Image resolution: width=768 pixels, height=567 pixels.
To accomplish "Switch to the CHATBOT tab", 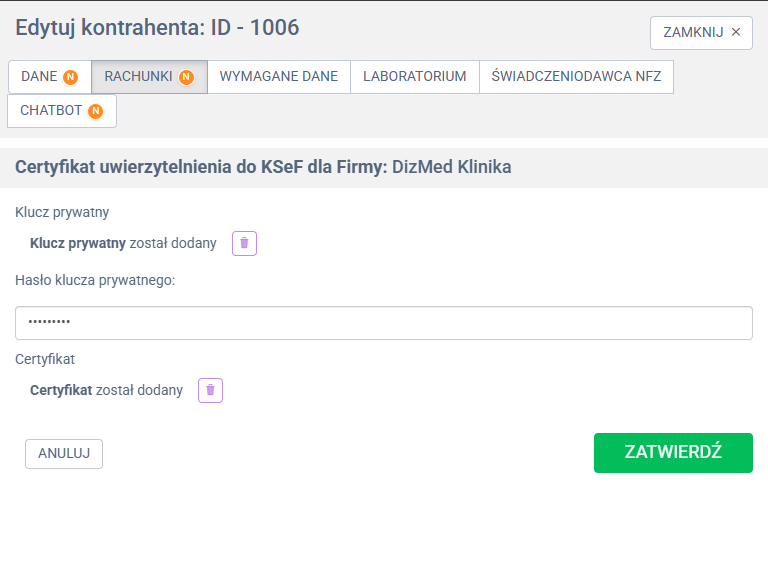I will (x=51, y=111).
